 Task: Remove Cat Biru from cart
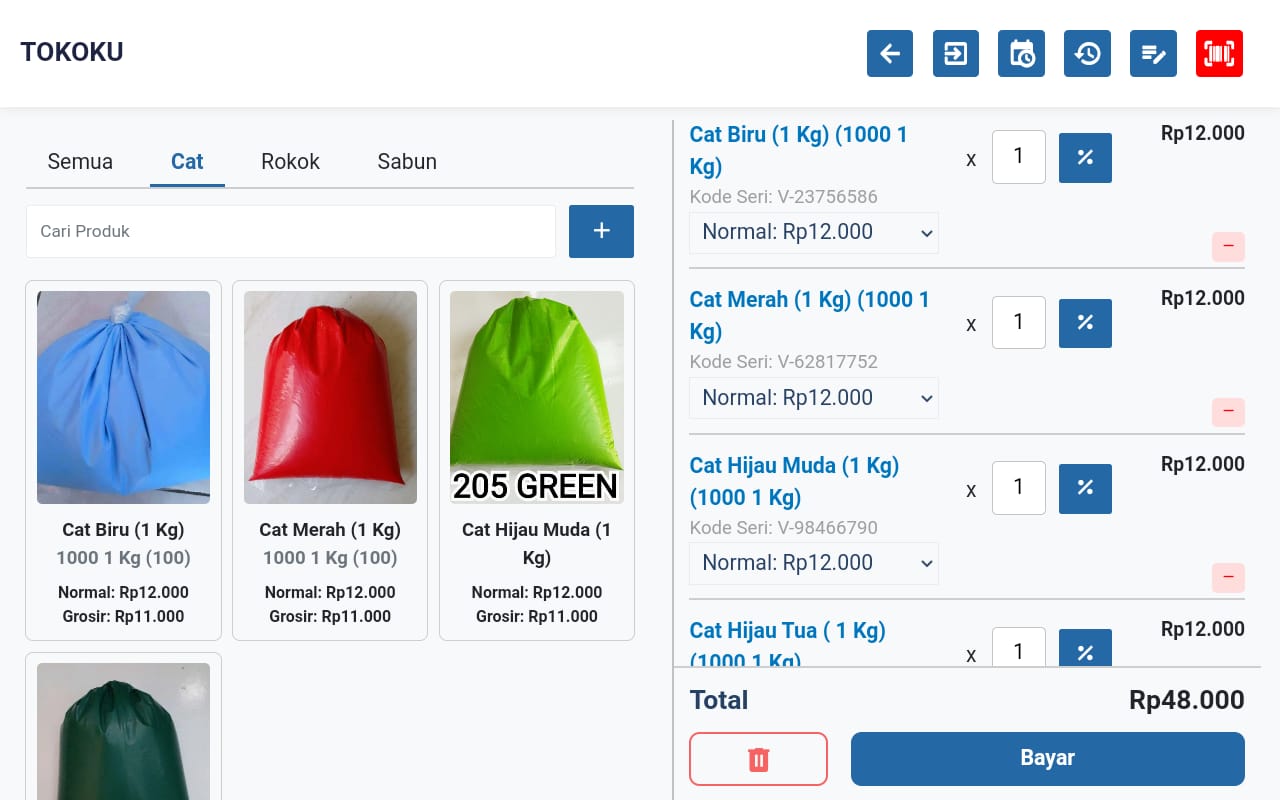coord(1228,246)
